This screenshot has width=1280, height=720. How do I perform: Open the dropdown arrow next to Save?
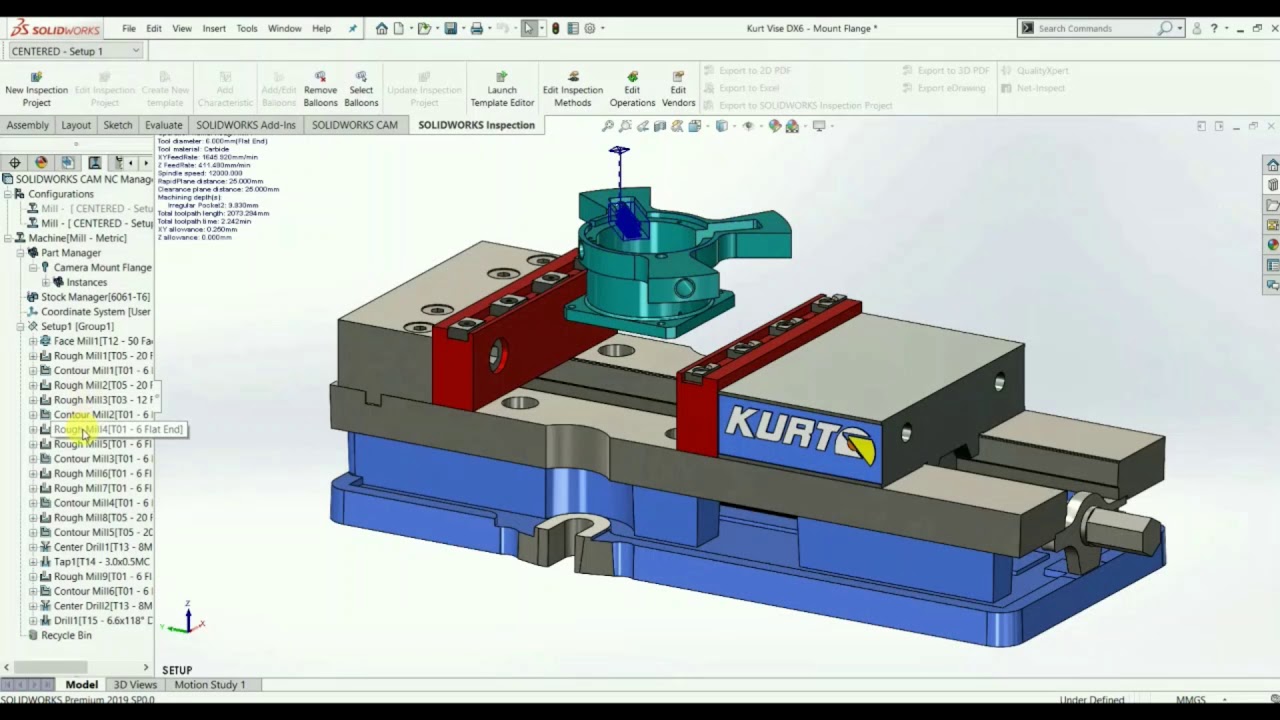point(463,28)
